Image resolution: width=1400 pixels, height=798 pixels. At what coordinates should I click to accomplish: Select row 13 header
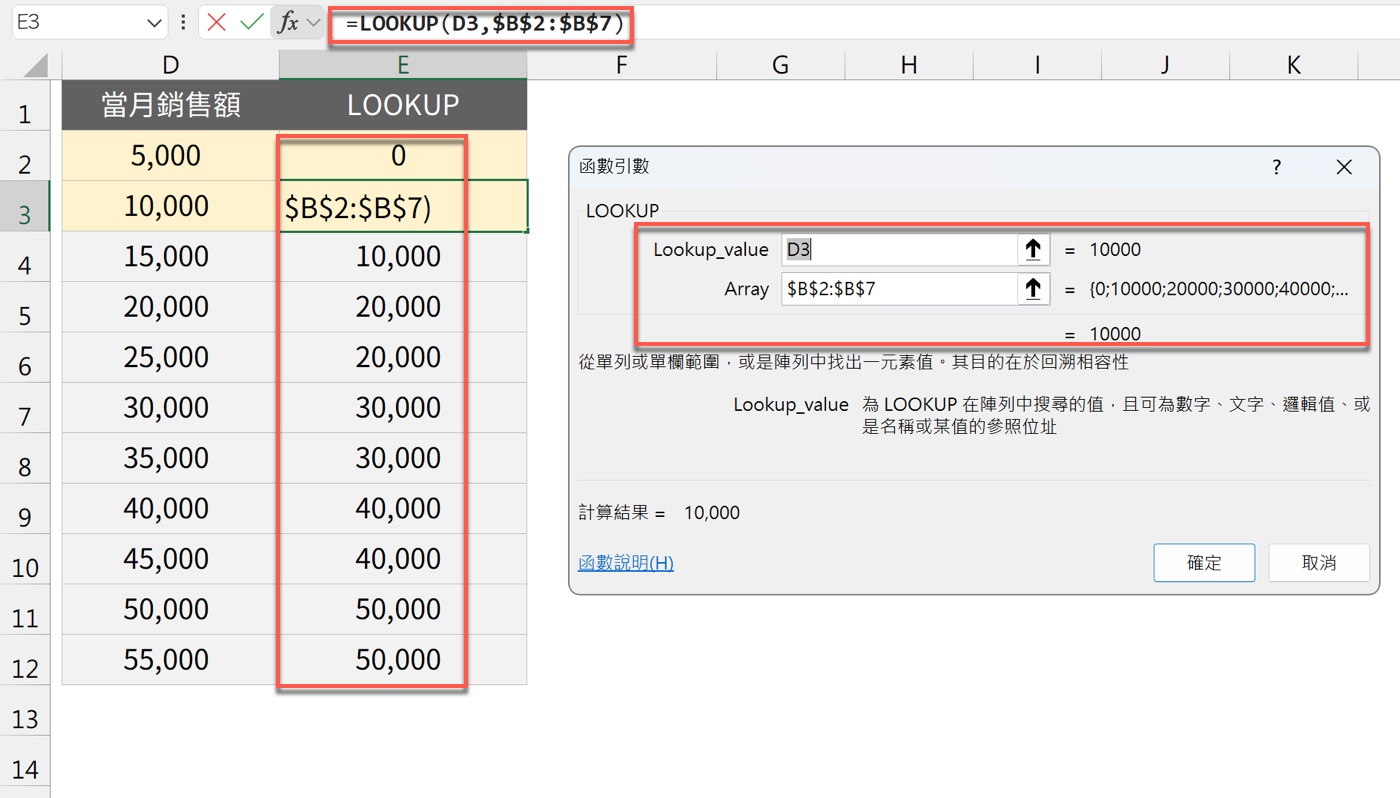pos(25,710)
